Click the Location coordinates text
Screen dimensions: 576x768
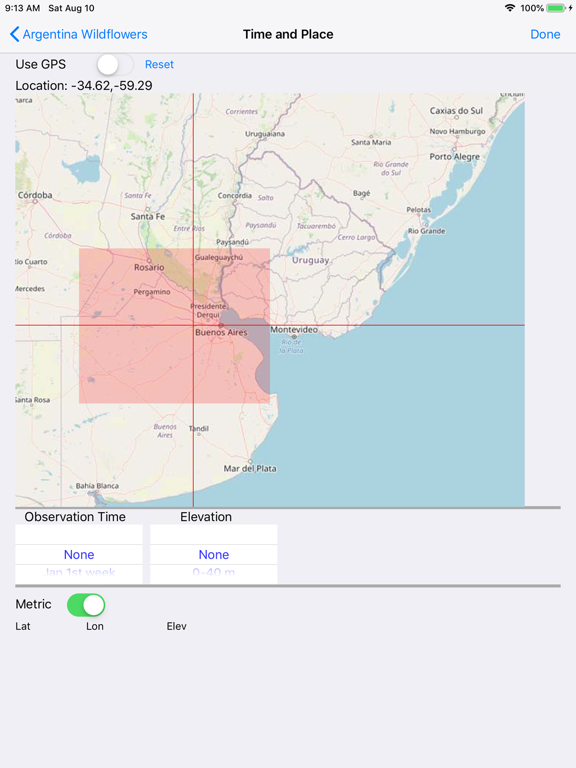pyautogui.click(x=84, y=86)
